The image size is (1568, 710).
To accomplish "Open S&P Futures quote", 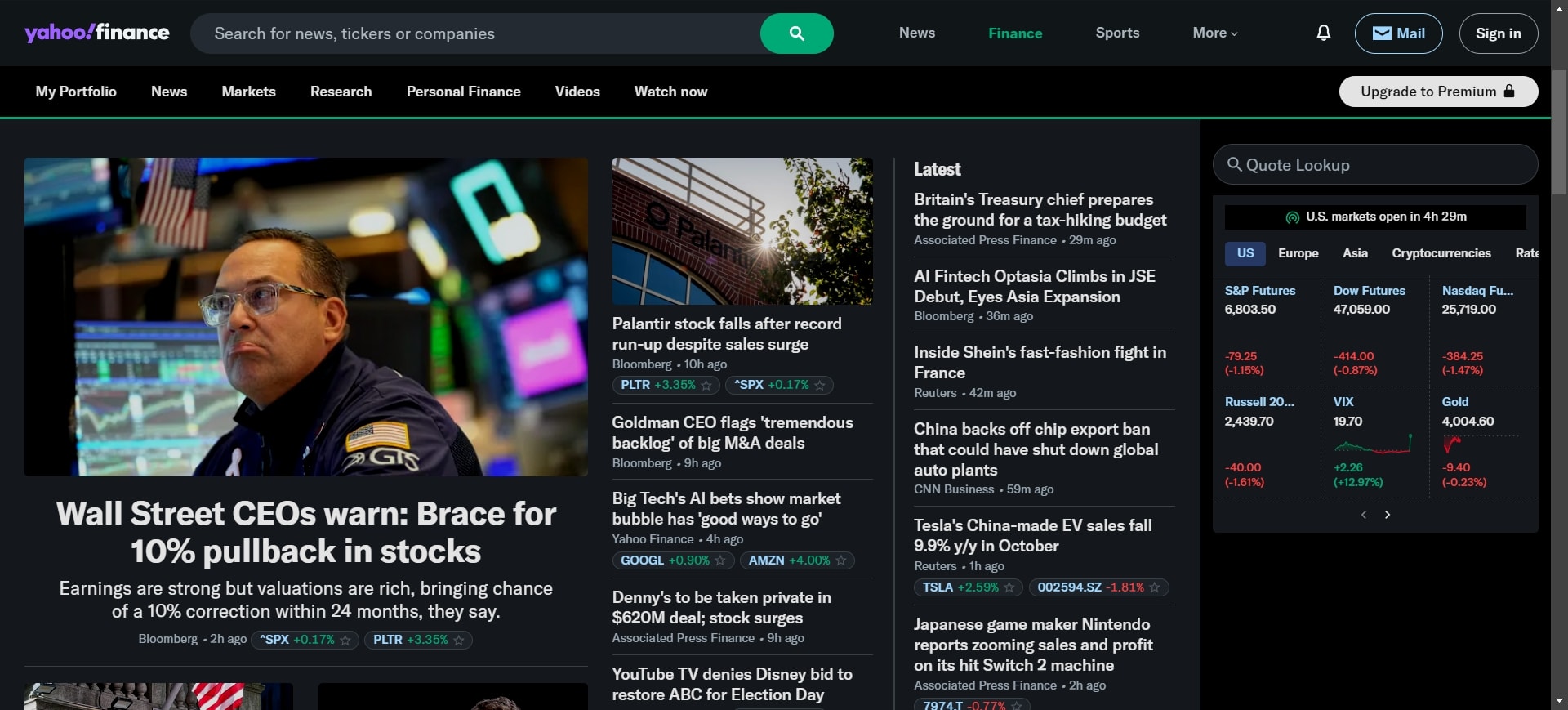I will tap(1260, 291).
